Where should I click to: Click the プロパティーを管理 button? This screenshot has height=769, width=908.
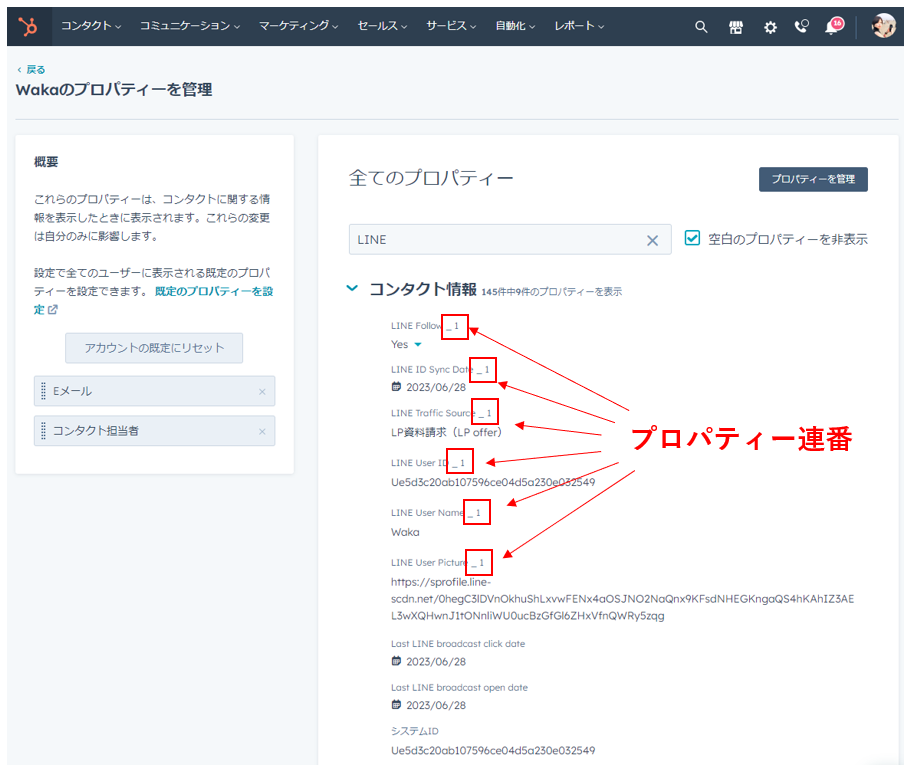click(813, 179)
